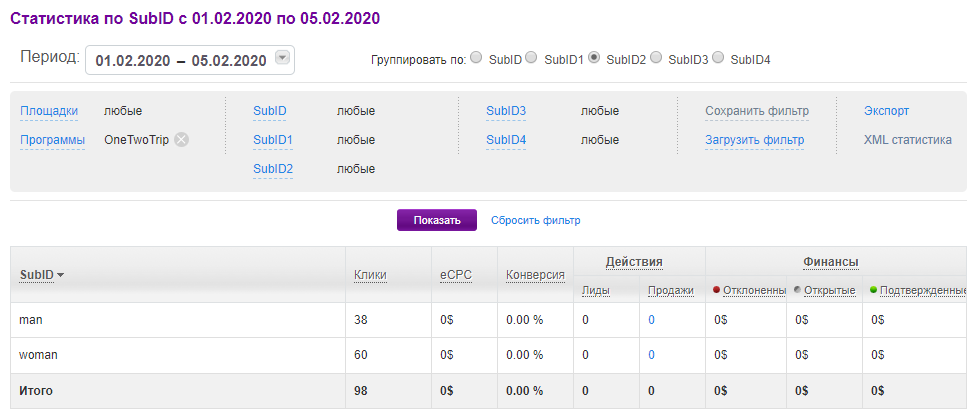Sort table by Клики column

tap(370, 275)
